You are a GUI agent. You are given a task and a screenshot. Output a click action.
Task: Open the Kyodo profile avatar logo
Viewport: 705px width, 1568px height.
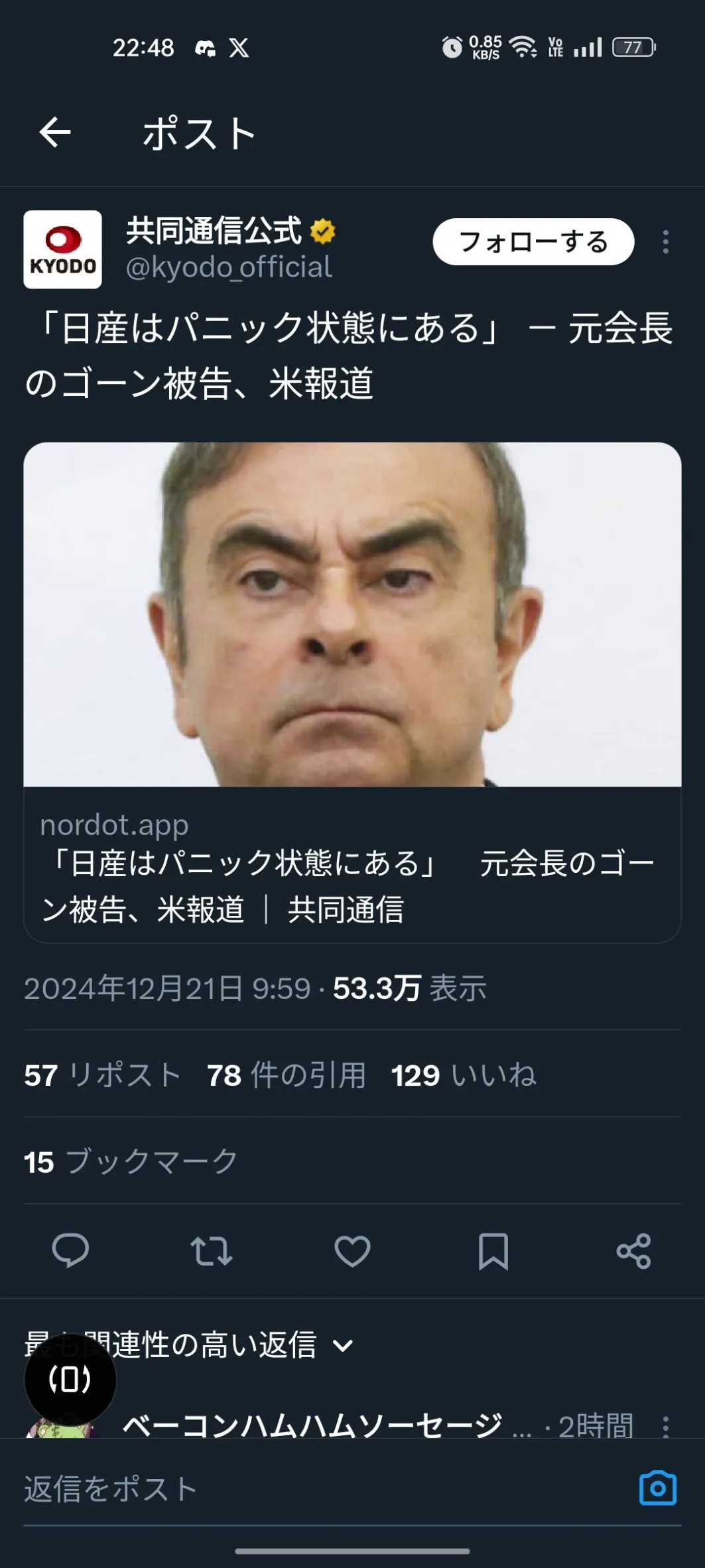62,249
